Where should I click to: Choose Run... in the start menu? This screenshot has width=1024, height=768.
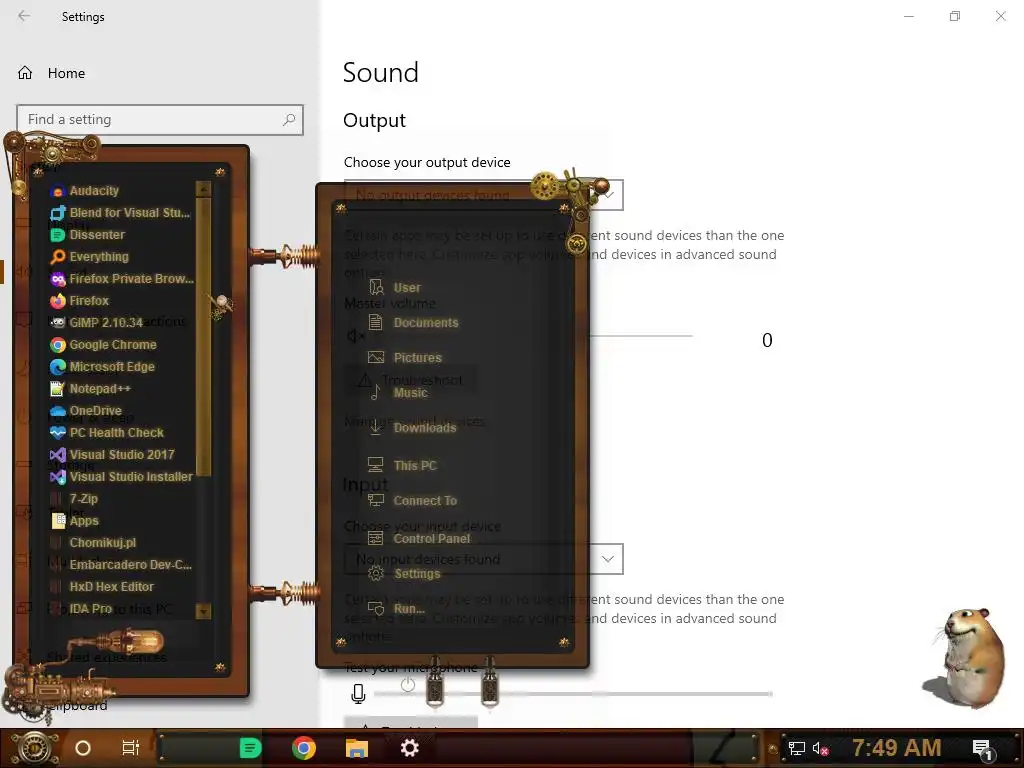coord(396,609)
